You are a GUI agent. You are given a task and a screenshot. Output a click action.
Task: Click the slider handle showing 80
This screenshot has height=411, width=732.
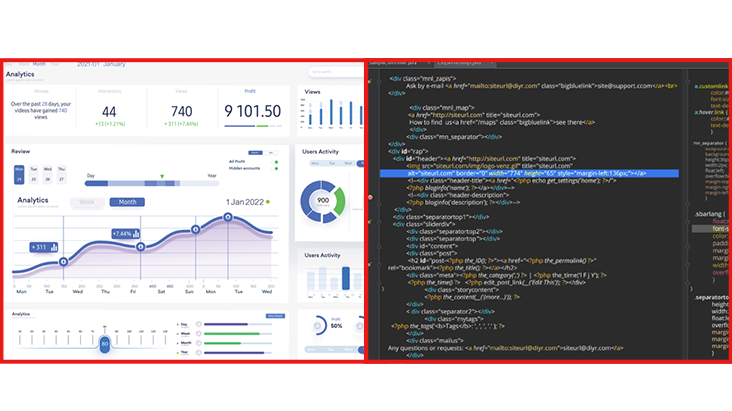[104, 344]
